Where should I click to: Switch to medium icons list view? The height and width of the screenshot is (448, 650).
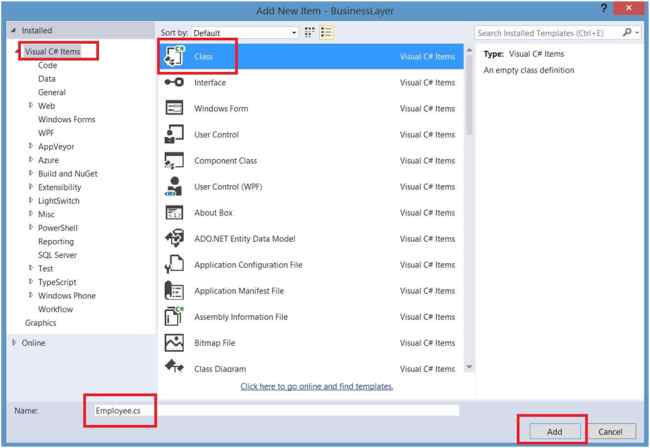(327, 32)
